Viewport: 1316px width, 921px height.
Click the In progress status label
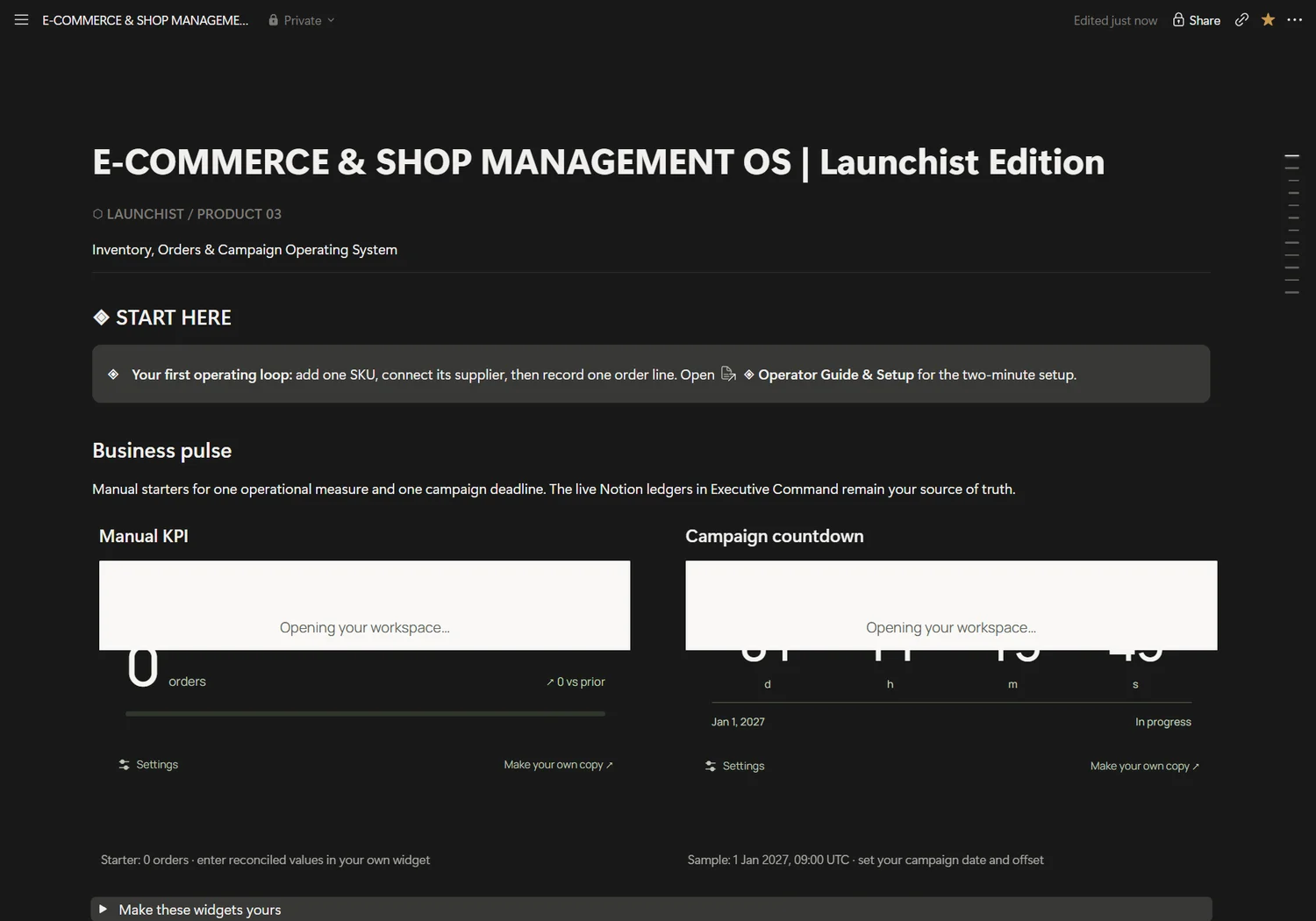[1162, 722]
